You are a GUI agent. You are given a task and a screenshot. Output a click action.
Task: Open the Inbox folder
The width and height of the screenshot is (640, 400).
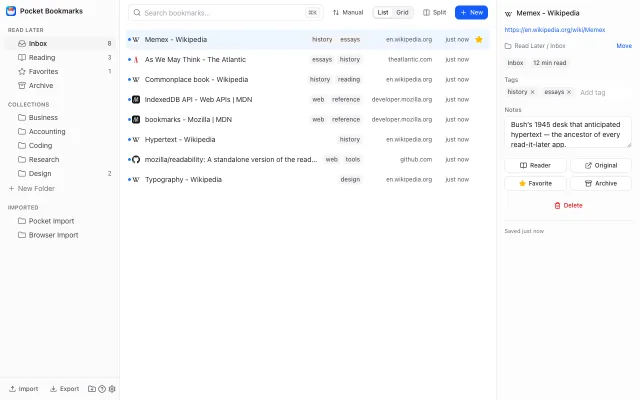(60, 43)
